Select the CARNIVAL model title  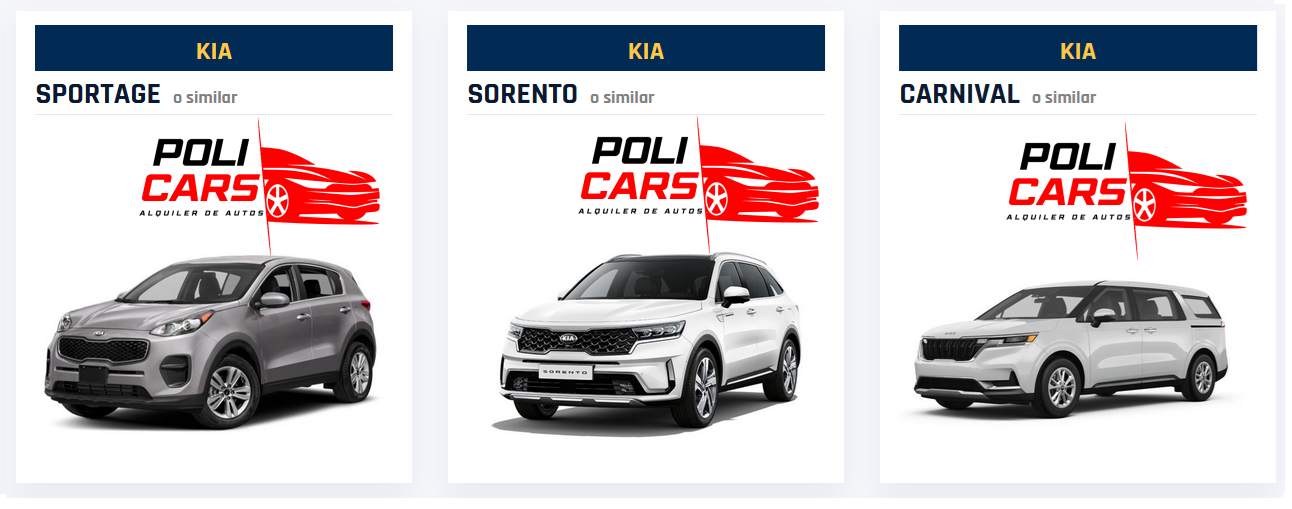(960, 94)
